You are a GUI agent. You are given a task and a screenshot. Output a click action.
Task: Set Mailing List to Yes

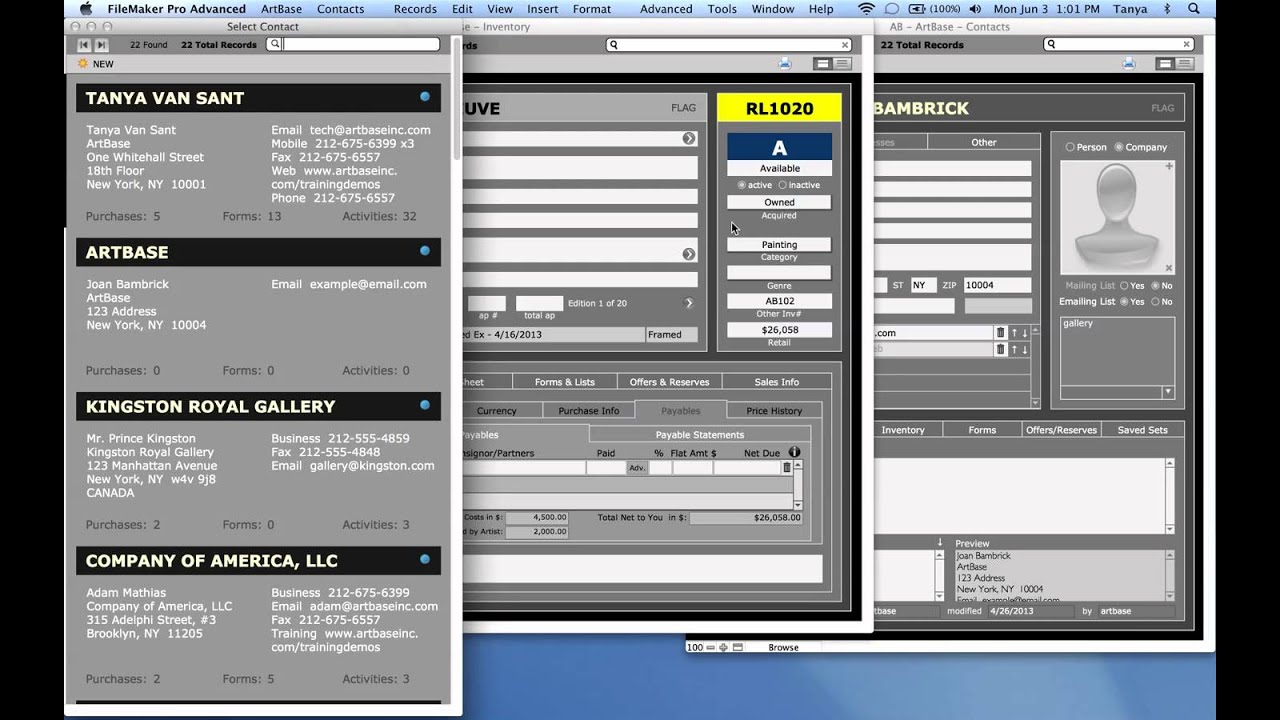point(1124,286)
